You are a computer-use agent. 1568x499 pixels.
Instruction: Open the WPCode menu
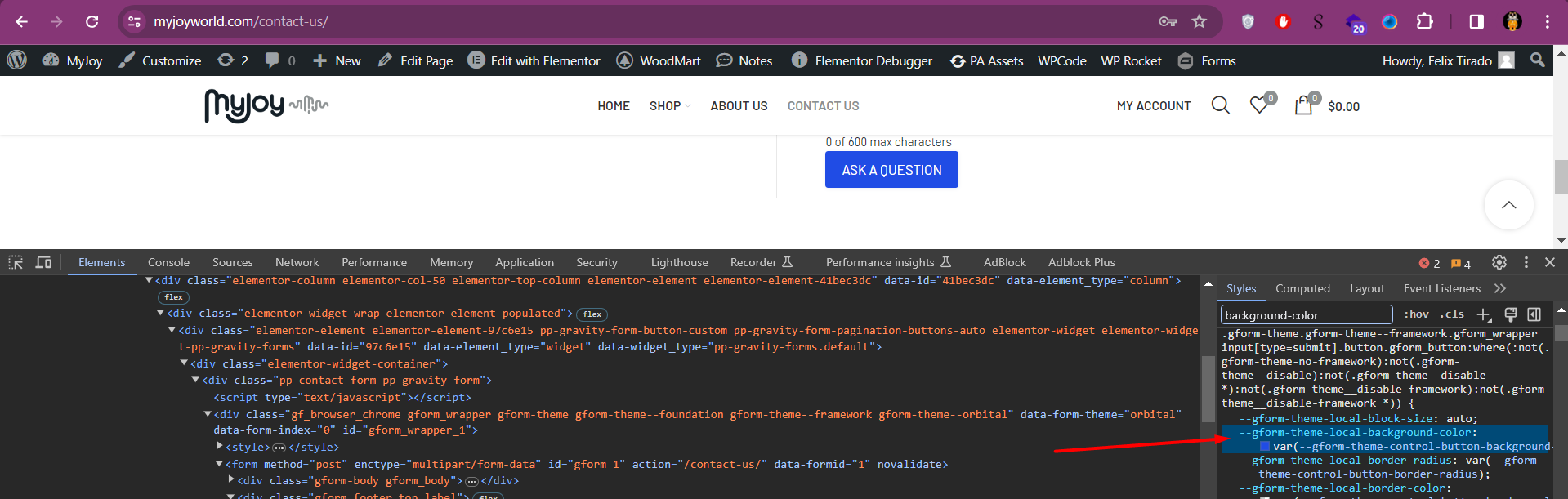coord(1062,60)
